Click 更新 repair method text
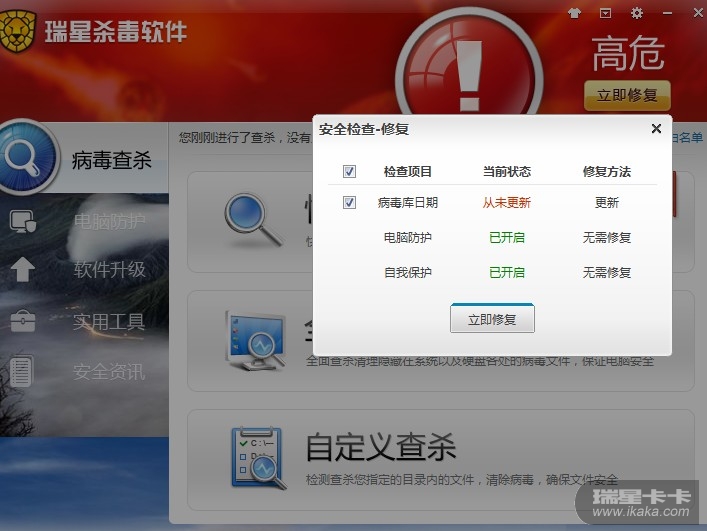Image resolution: width=707 pixels, height=531 pixels. pyautogui.click(x=606, y=203)
